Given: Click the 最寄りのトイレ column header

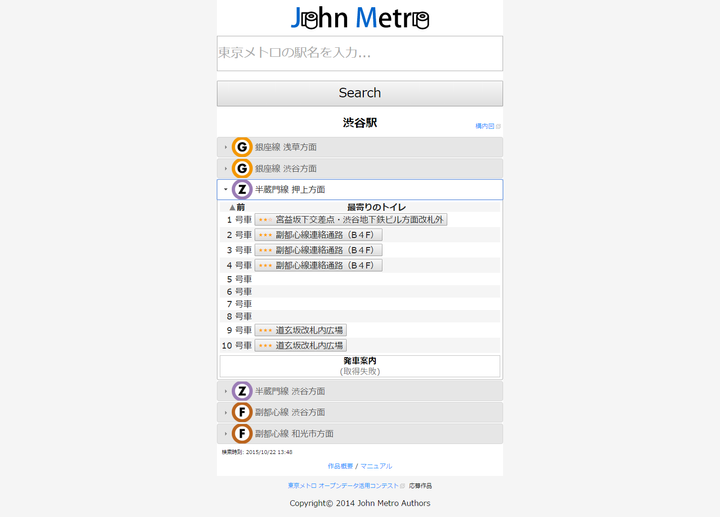Looking at the screenshot, I should 377,207.
